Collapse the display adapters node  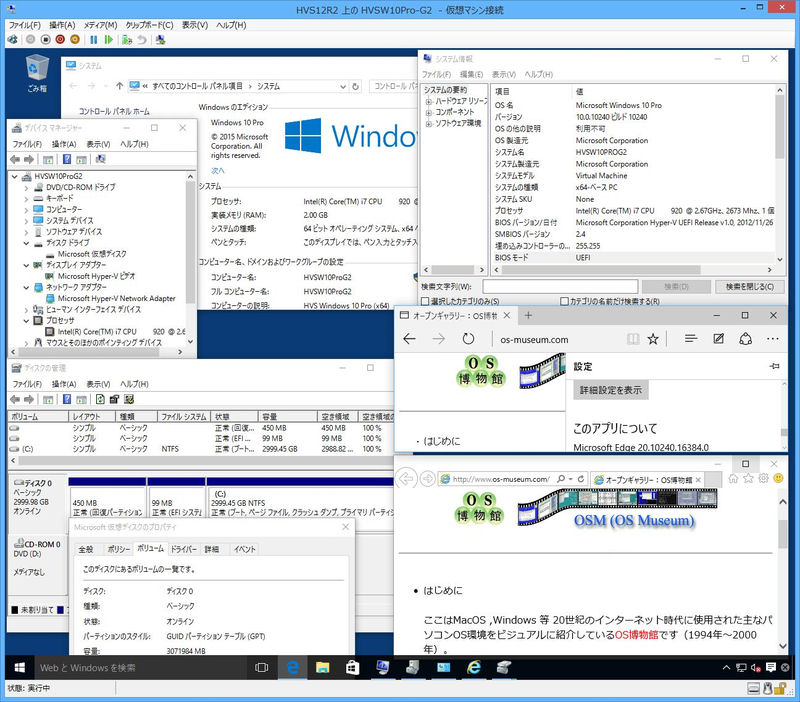[x=26, y=265]
